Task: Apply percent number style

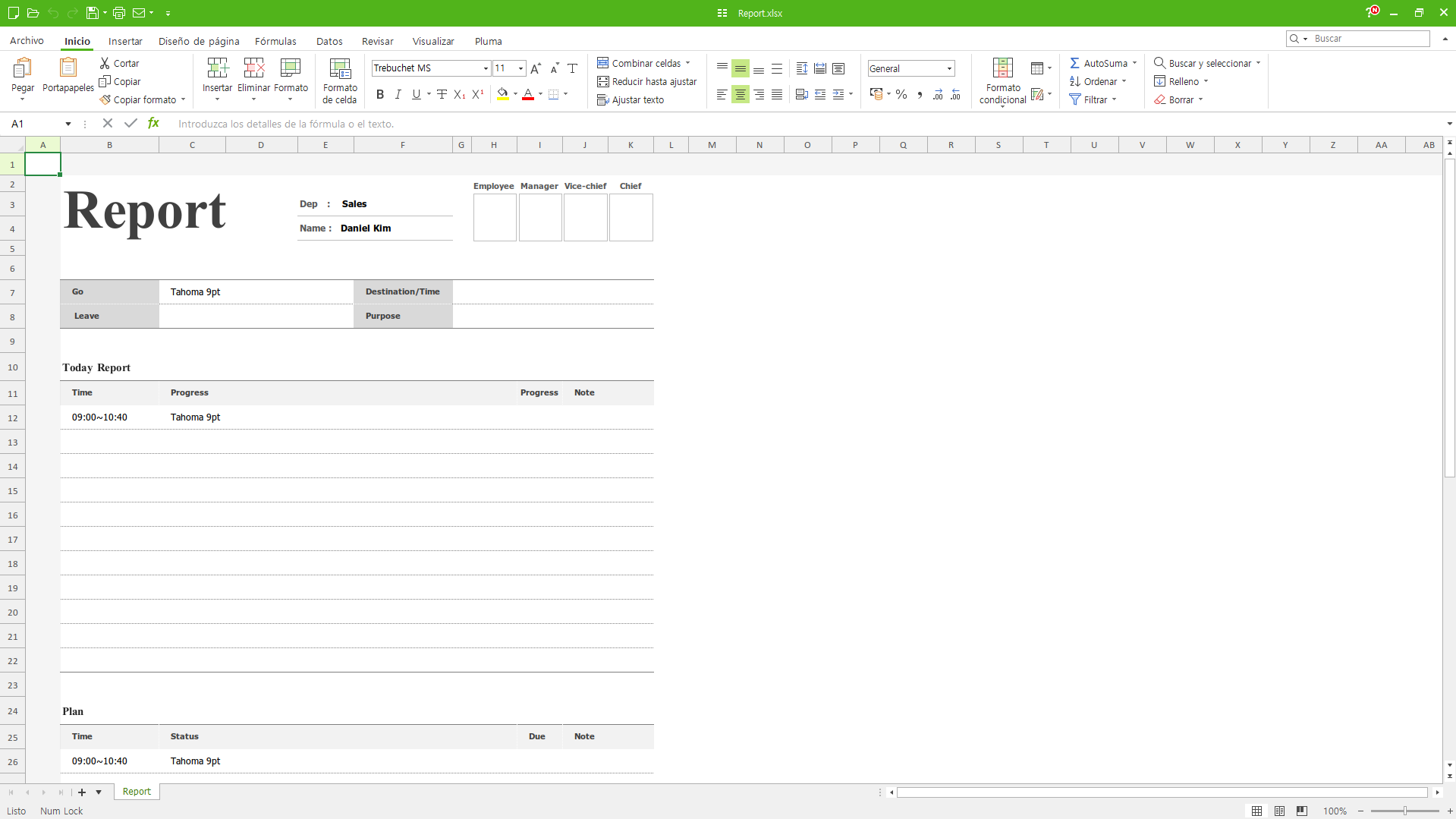Action: (901, 94)
